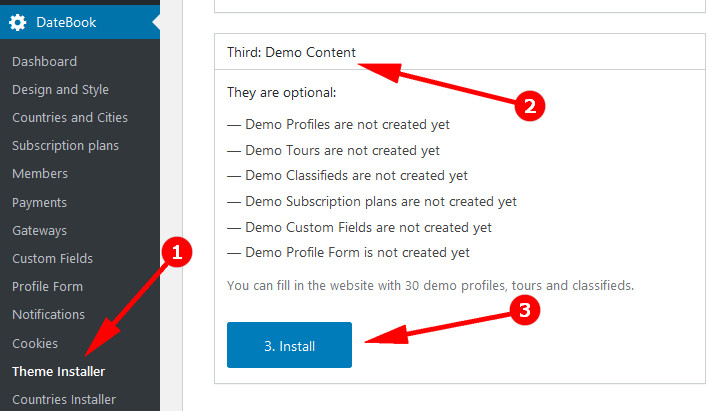Open the Payments menu item
The width and height of the screenshot is (719, 411).
40,202
